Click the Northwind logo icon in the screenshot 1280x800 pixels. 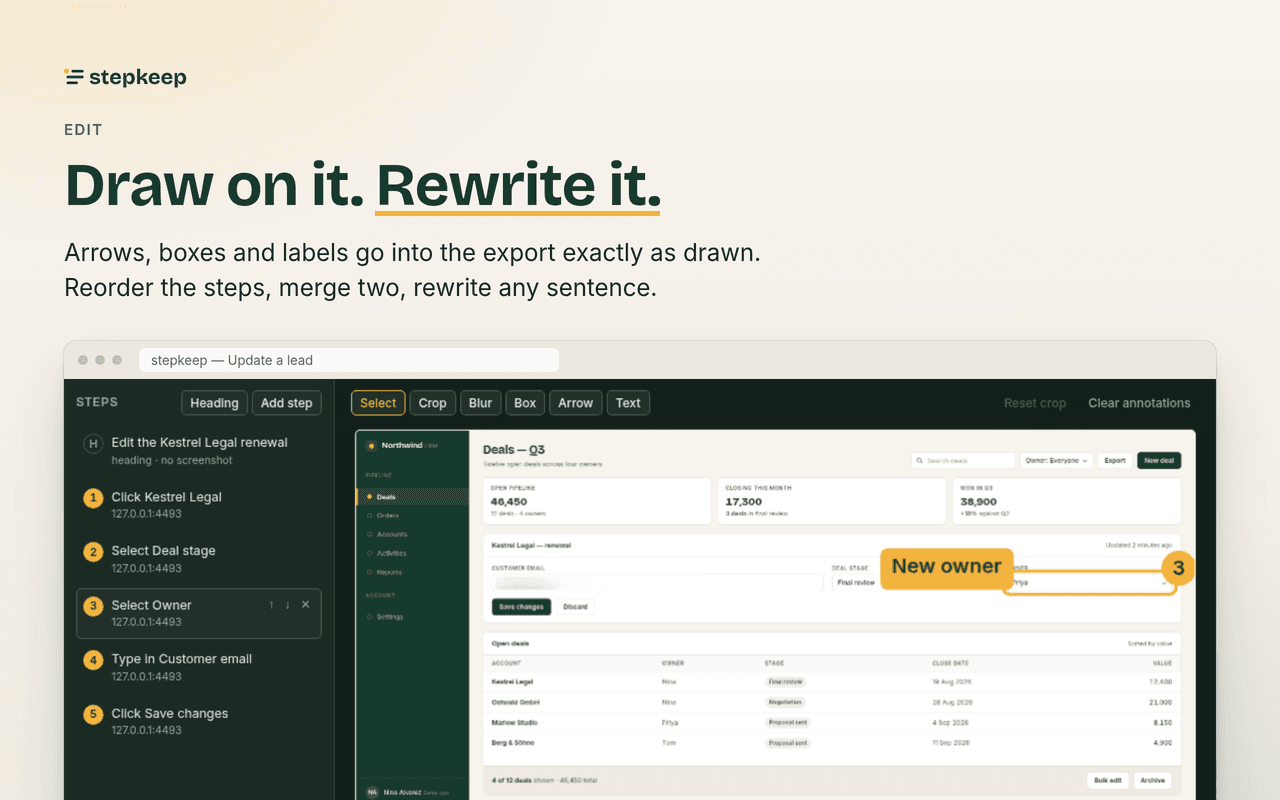click(x=371, y=445)
